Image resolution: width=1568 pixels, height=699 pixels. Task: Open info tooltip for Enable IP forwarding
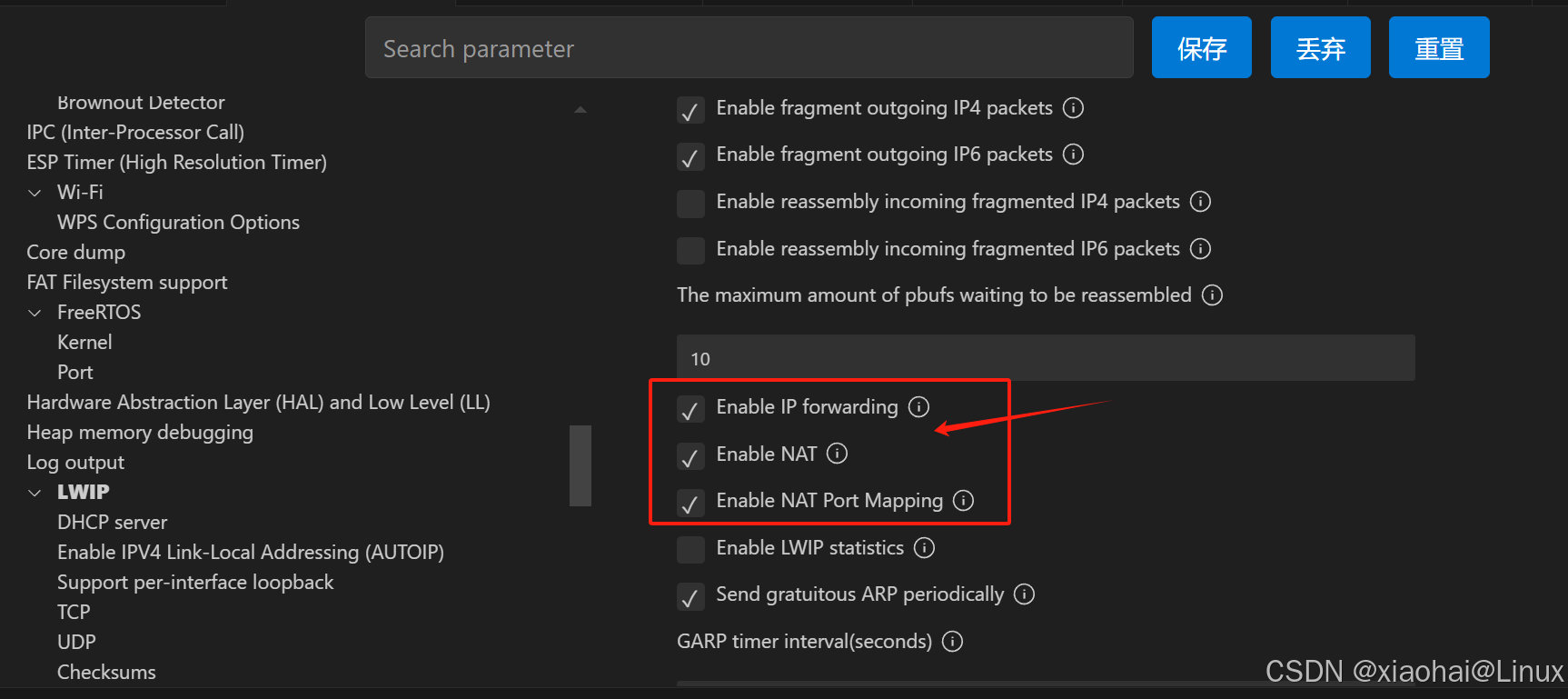(x=919, y=407)
